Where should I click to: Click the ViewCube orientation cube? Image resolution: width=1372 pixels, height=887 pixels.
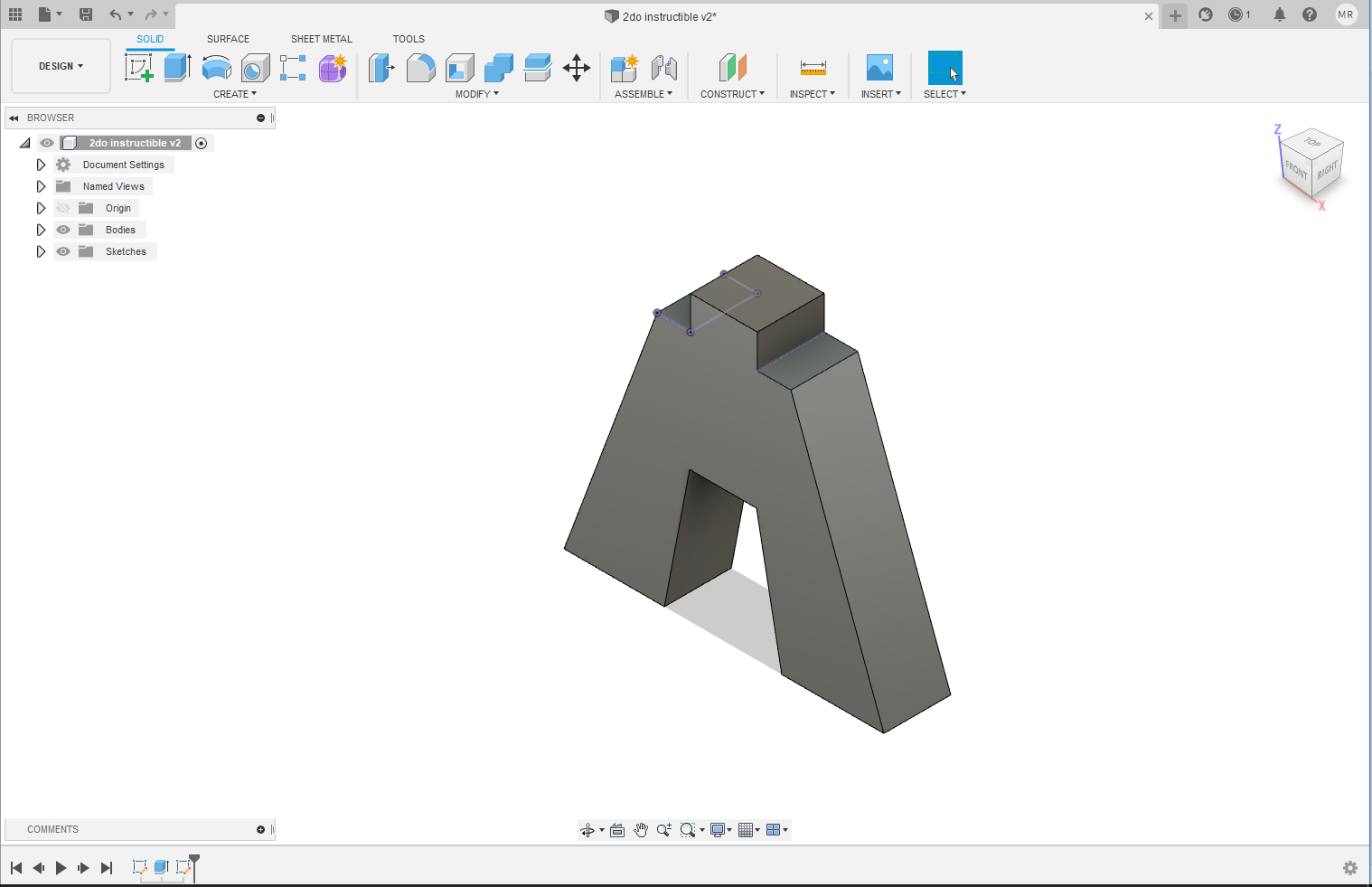[1312, 163]
